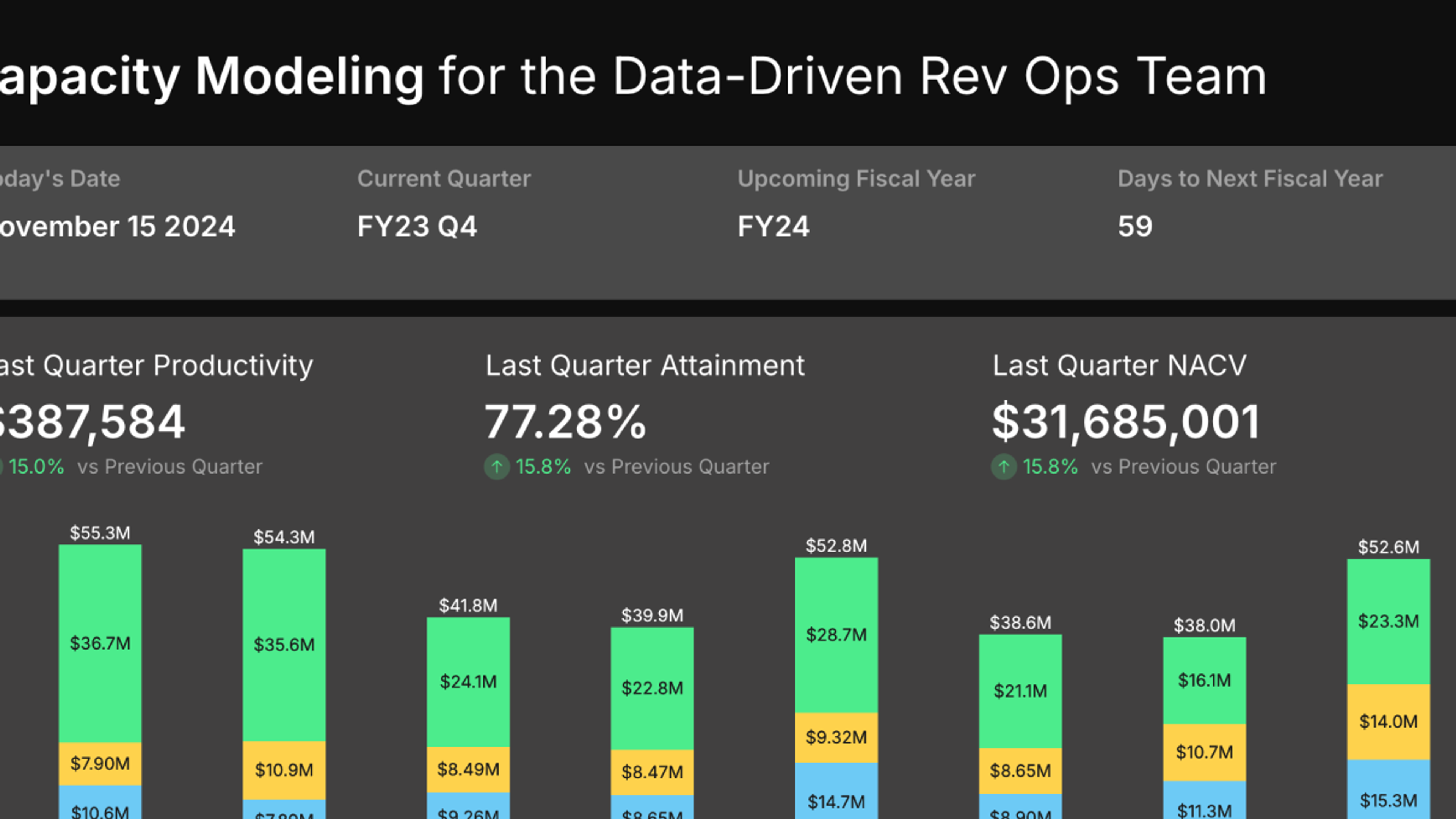Click the green $23.3M bar segment

[x=1389, y=622]
